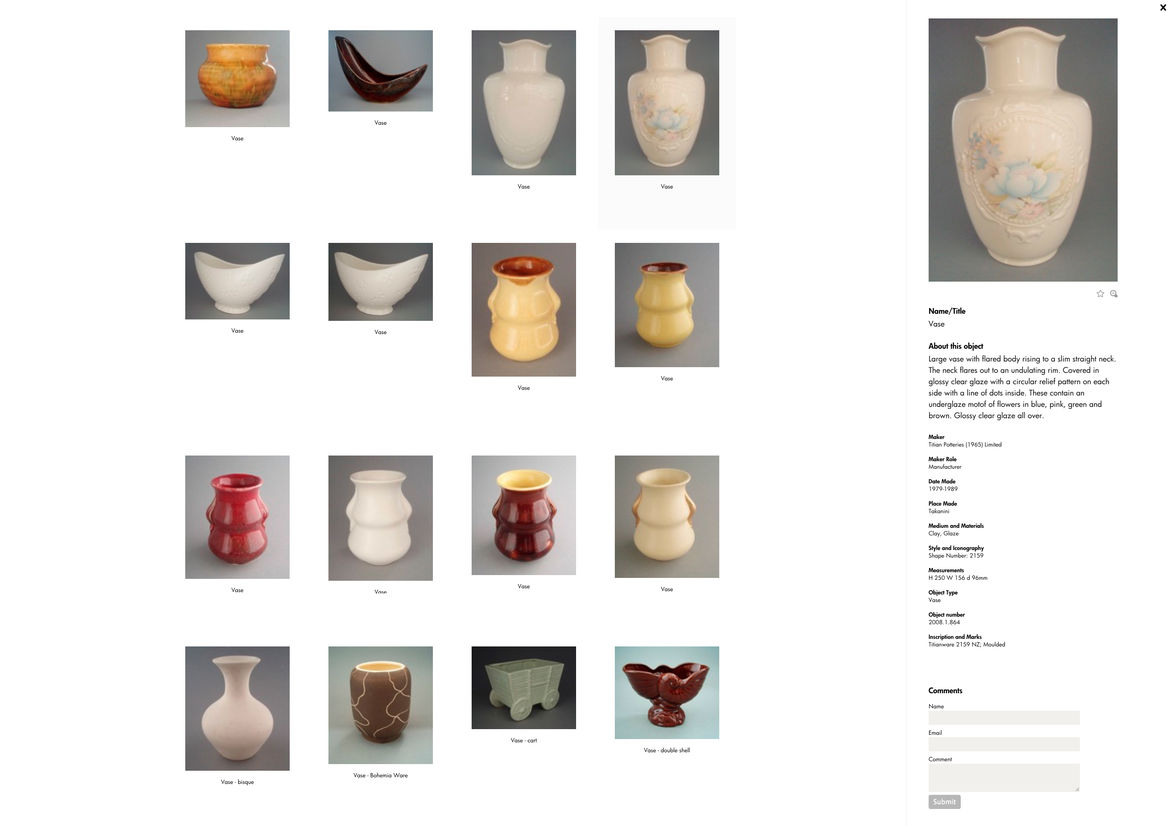Image resolution: width=1172 pixels, height=826 pixels.
Task: Mark this vase as a favourite with the star icon
Action: (1099, 294)
